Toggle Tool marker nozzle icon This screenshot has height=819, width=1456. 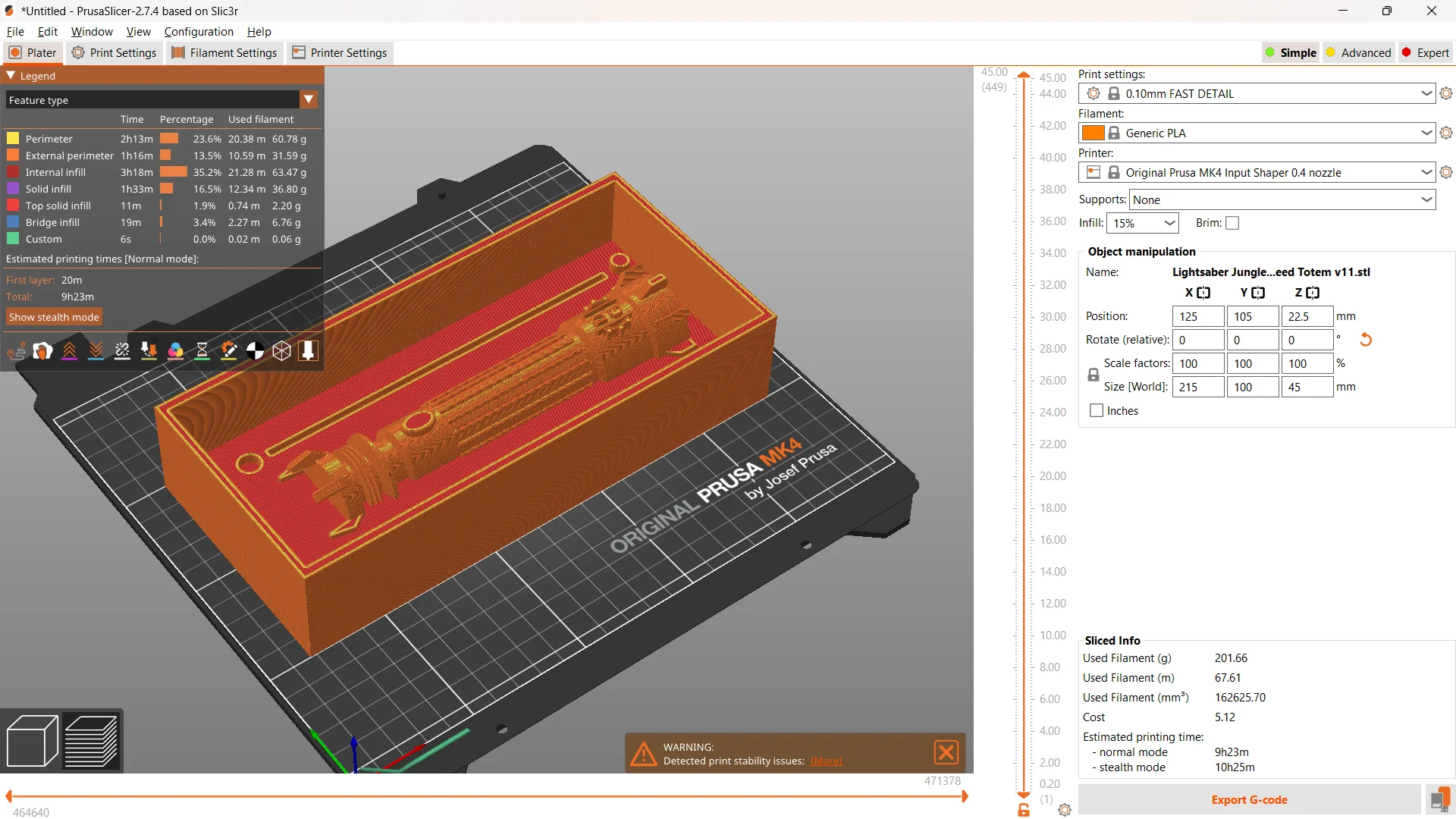[x=308, y=351]
